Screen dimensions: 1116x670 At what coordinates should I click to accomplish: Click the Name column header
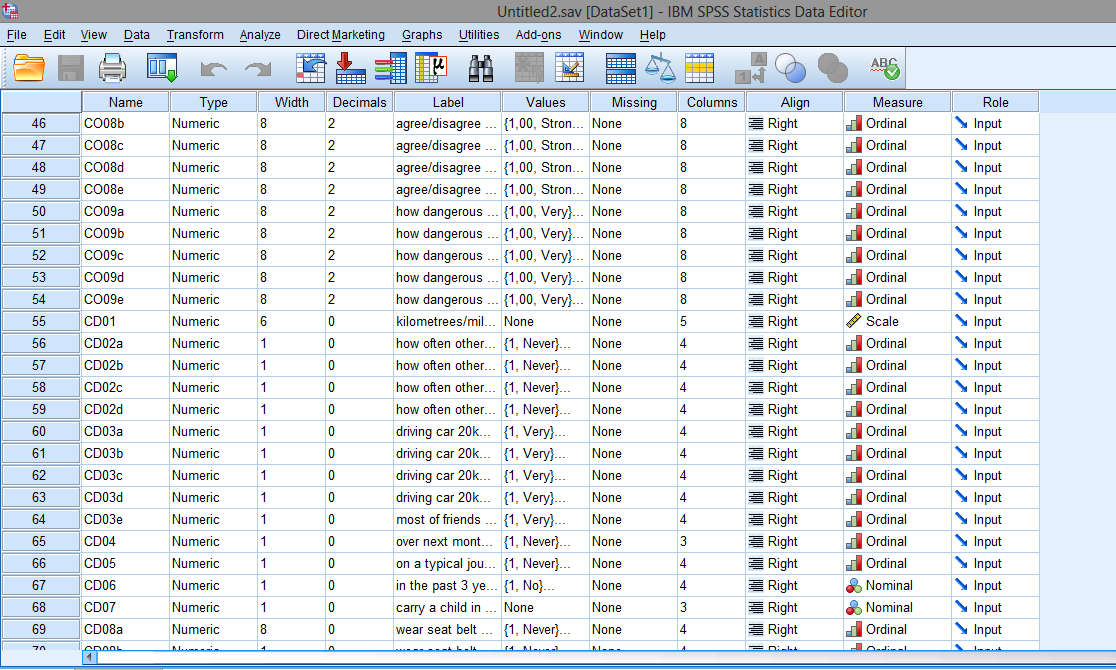pos(125,102)
